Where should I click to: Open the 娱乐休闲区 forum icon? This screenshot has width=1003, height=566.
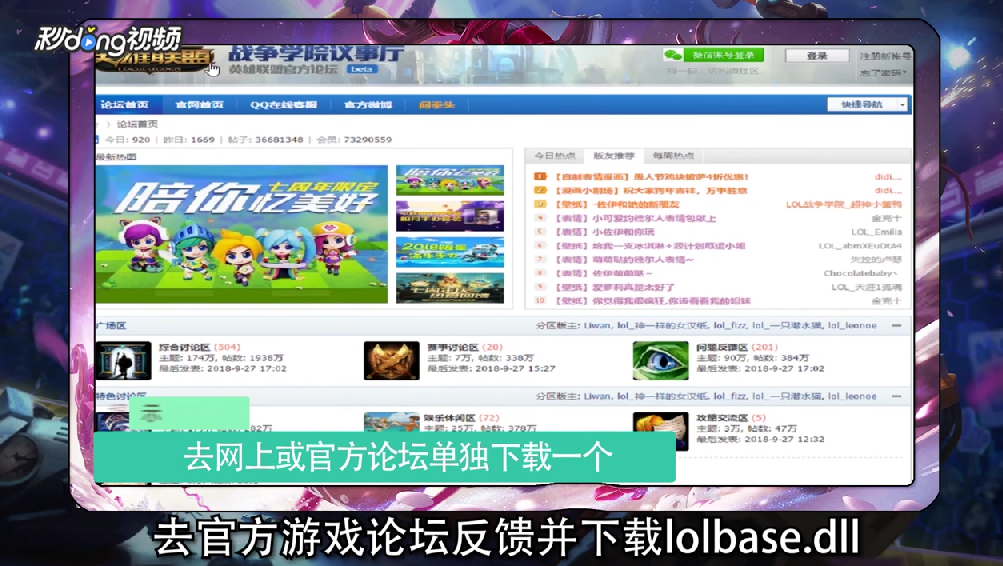tap(391, 422)
